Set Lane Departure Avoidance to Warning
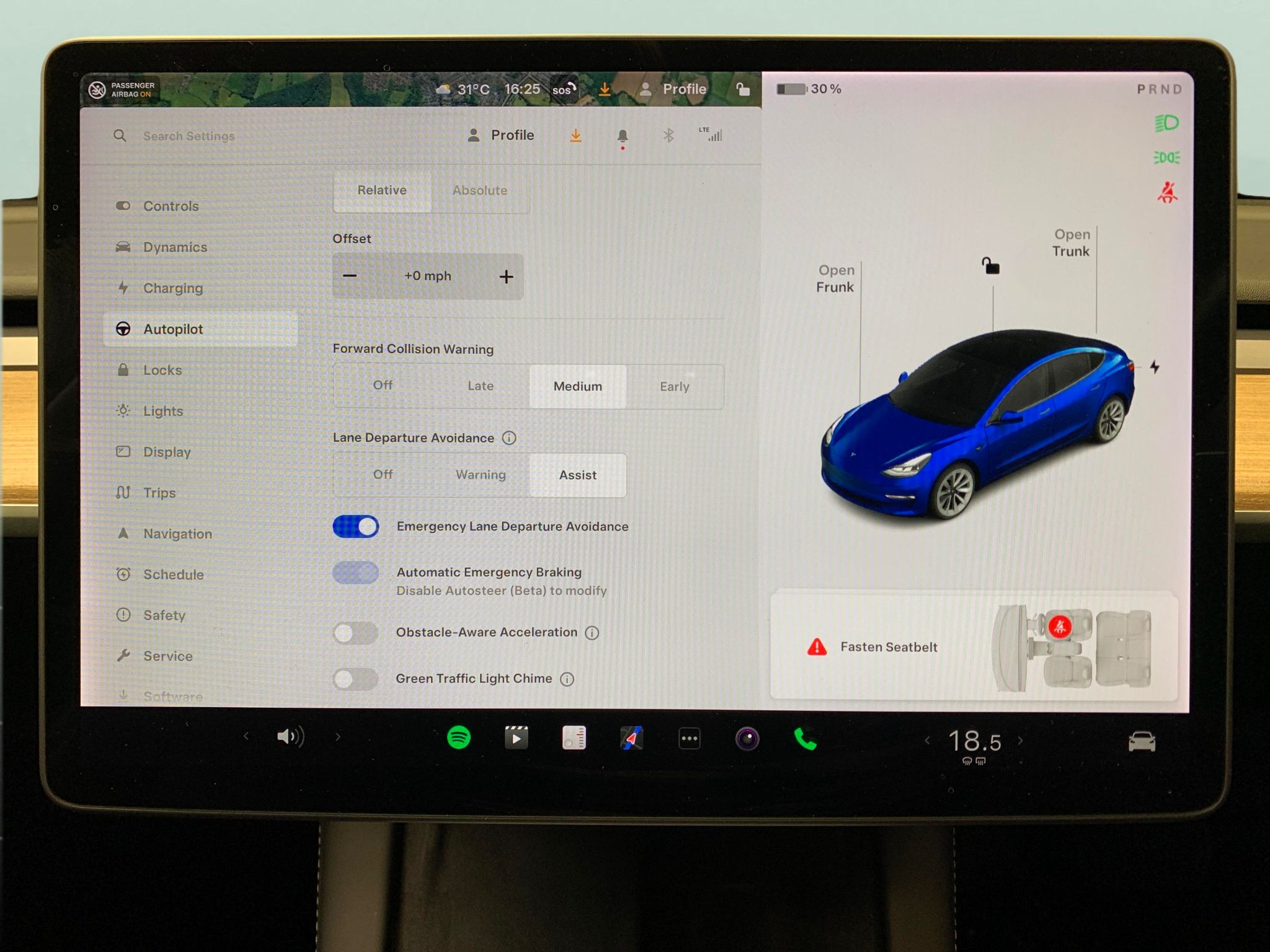 (481, 475)
